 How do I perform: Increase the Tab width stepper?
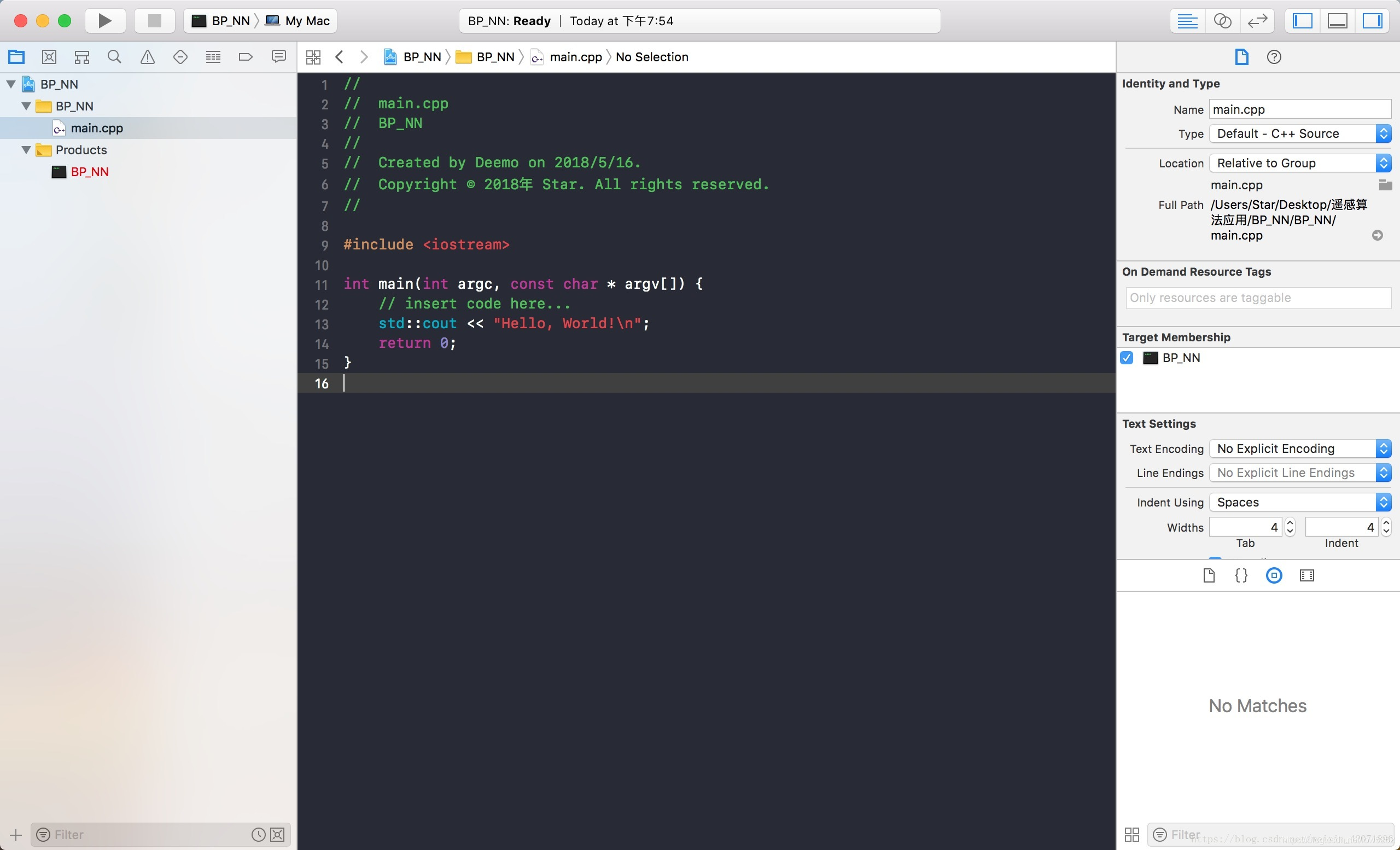click(1290, 523)
